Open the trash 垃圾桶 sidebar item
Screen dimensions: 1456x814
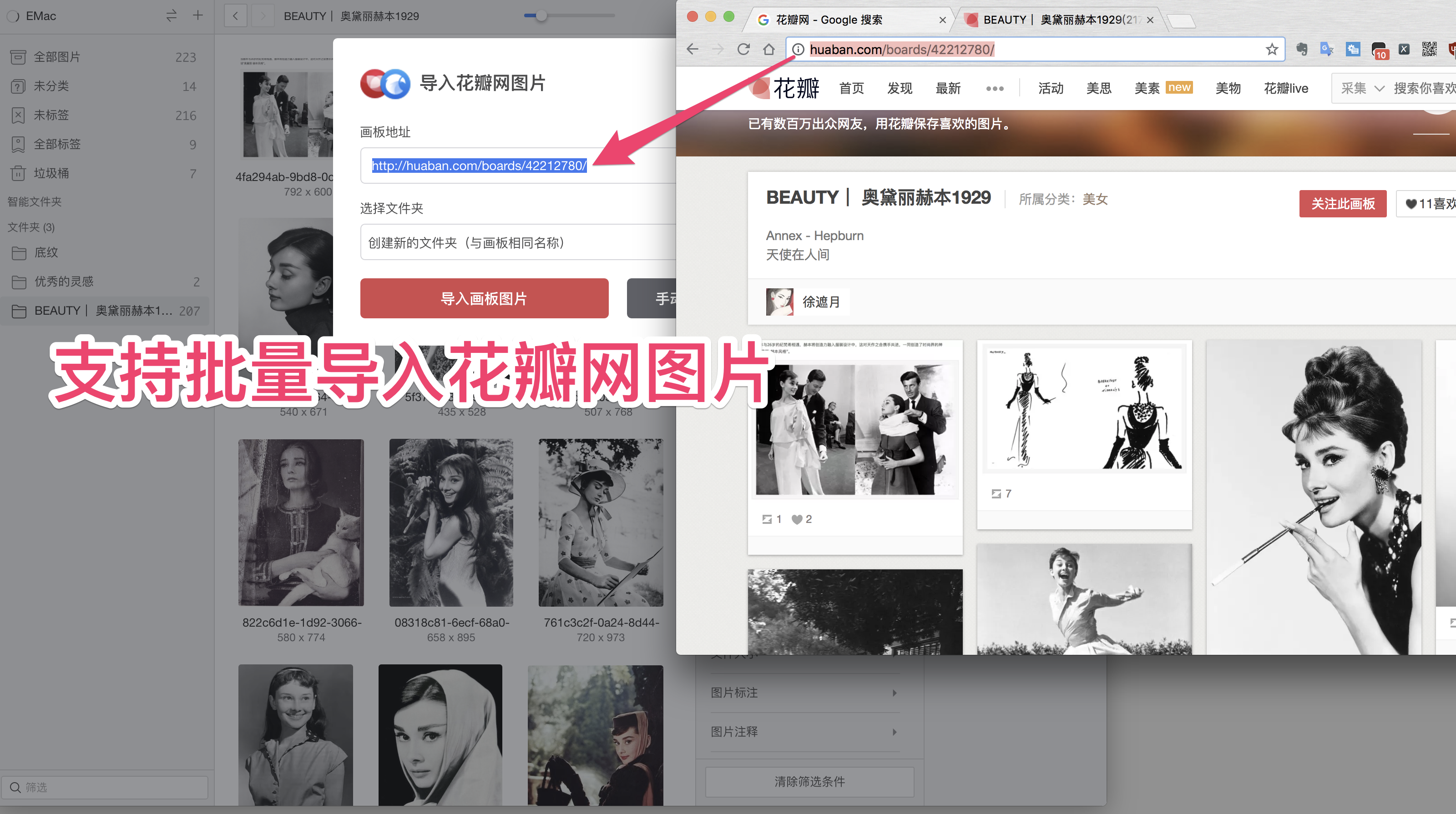click(x=51, y=173)
